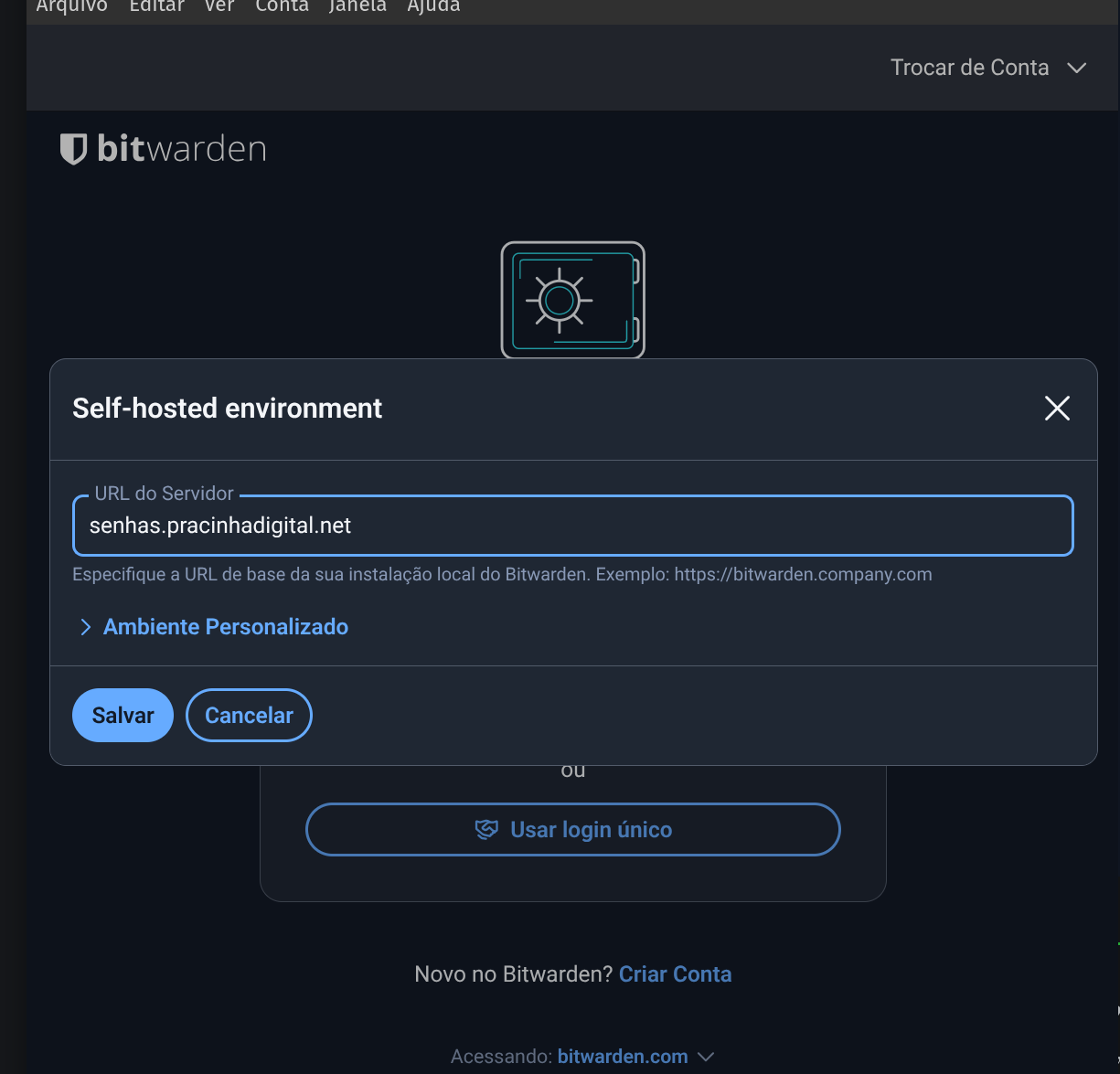Click the Ambiente Personalizado label

(226, 627)
